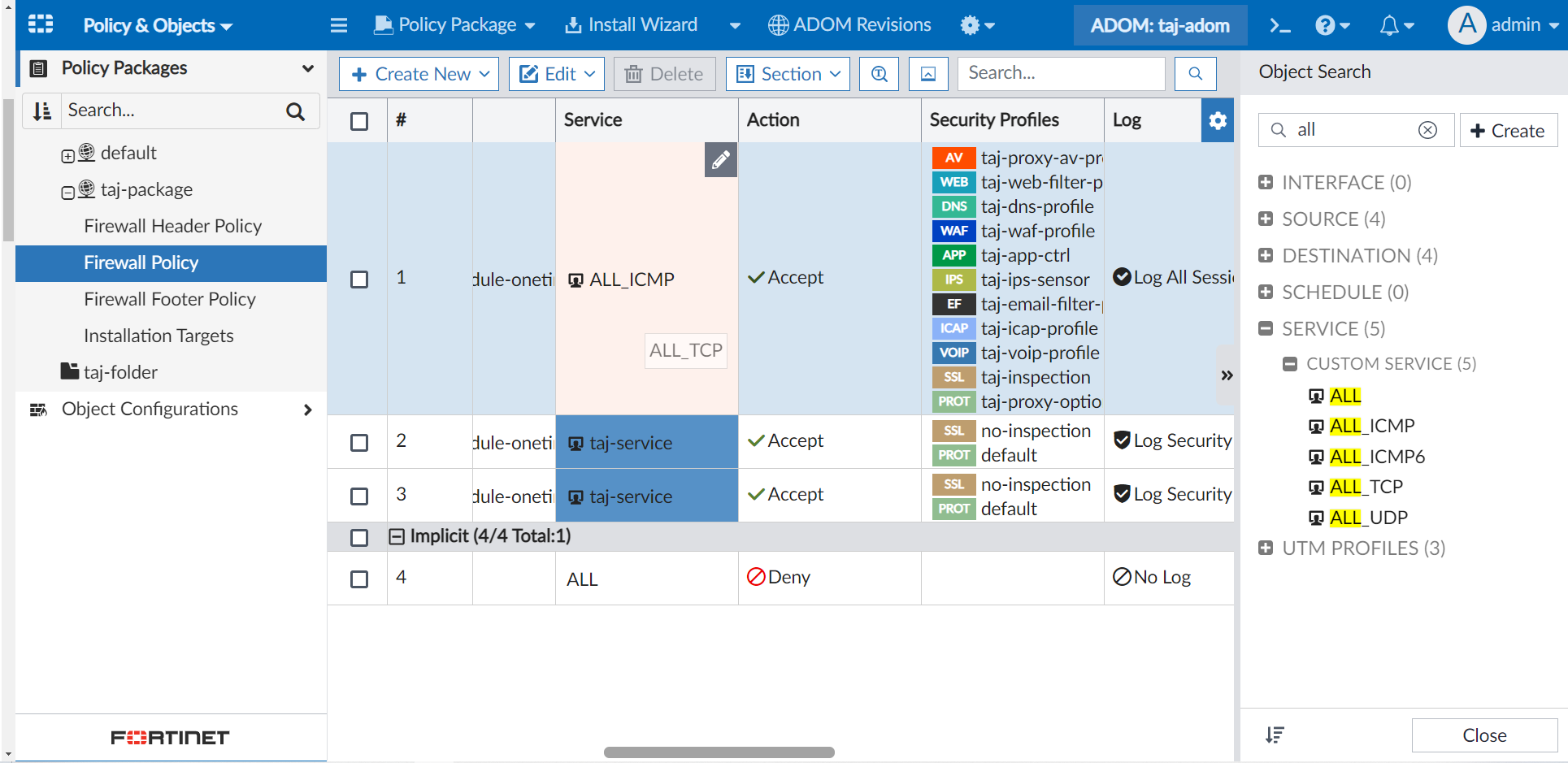Collapse the SERVICE (5) group
Image resolution: width=1568 pixels, height=763 pixels.
(1266, 328)
